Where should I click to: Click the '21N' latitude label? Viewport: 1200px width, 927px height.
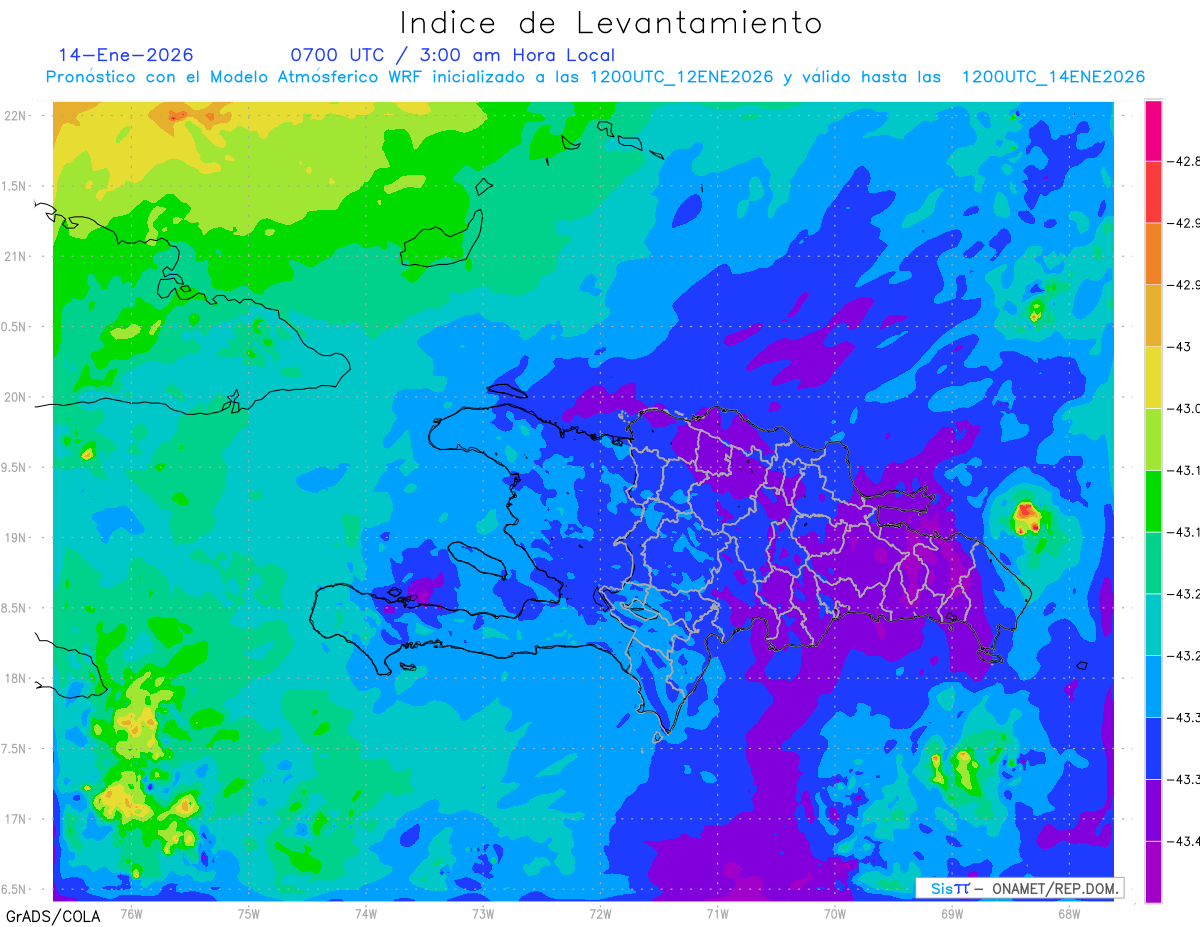tap(17, 256)
